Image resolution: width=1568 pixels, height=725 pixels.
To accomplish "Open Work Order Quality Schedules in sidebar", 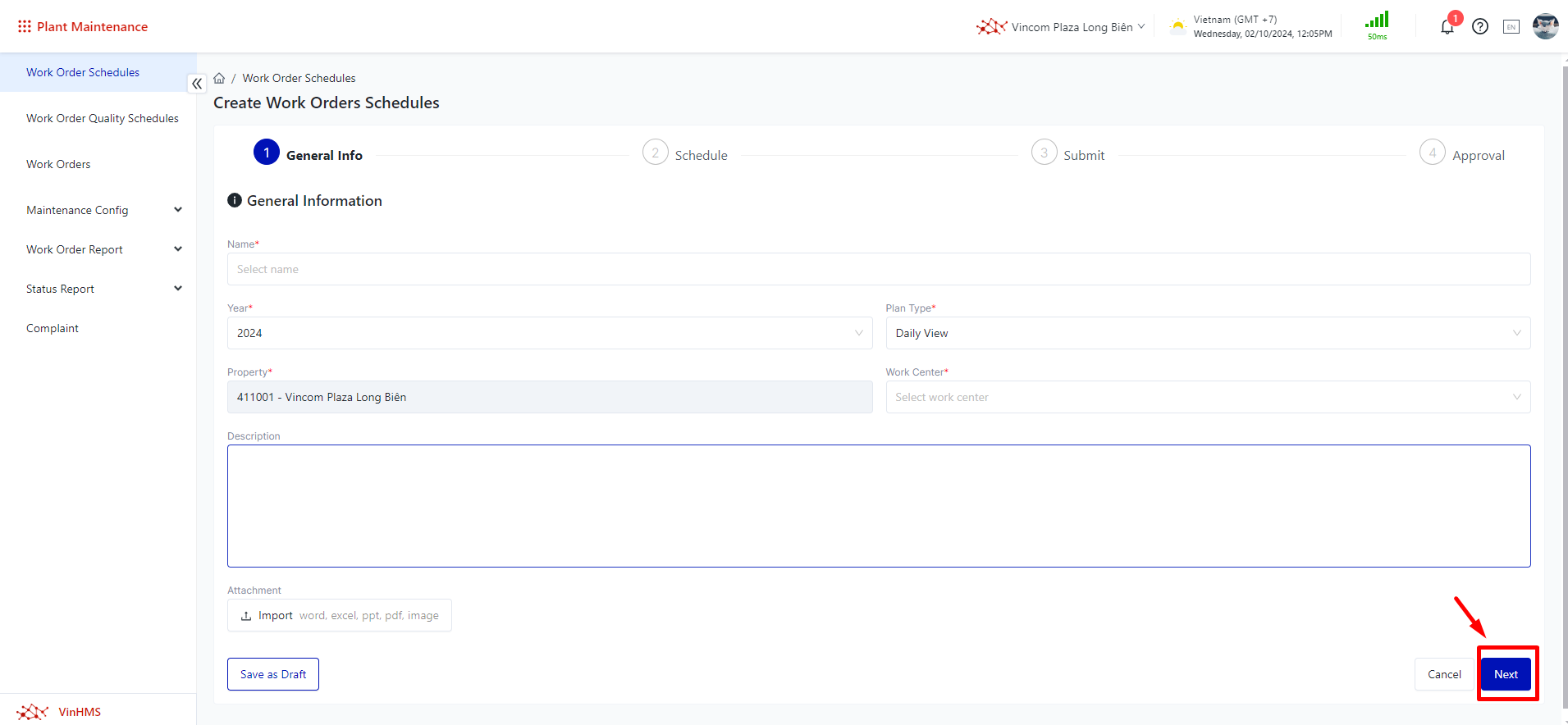I will tap(103, 118).
